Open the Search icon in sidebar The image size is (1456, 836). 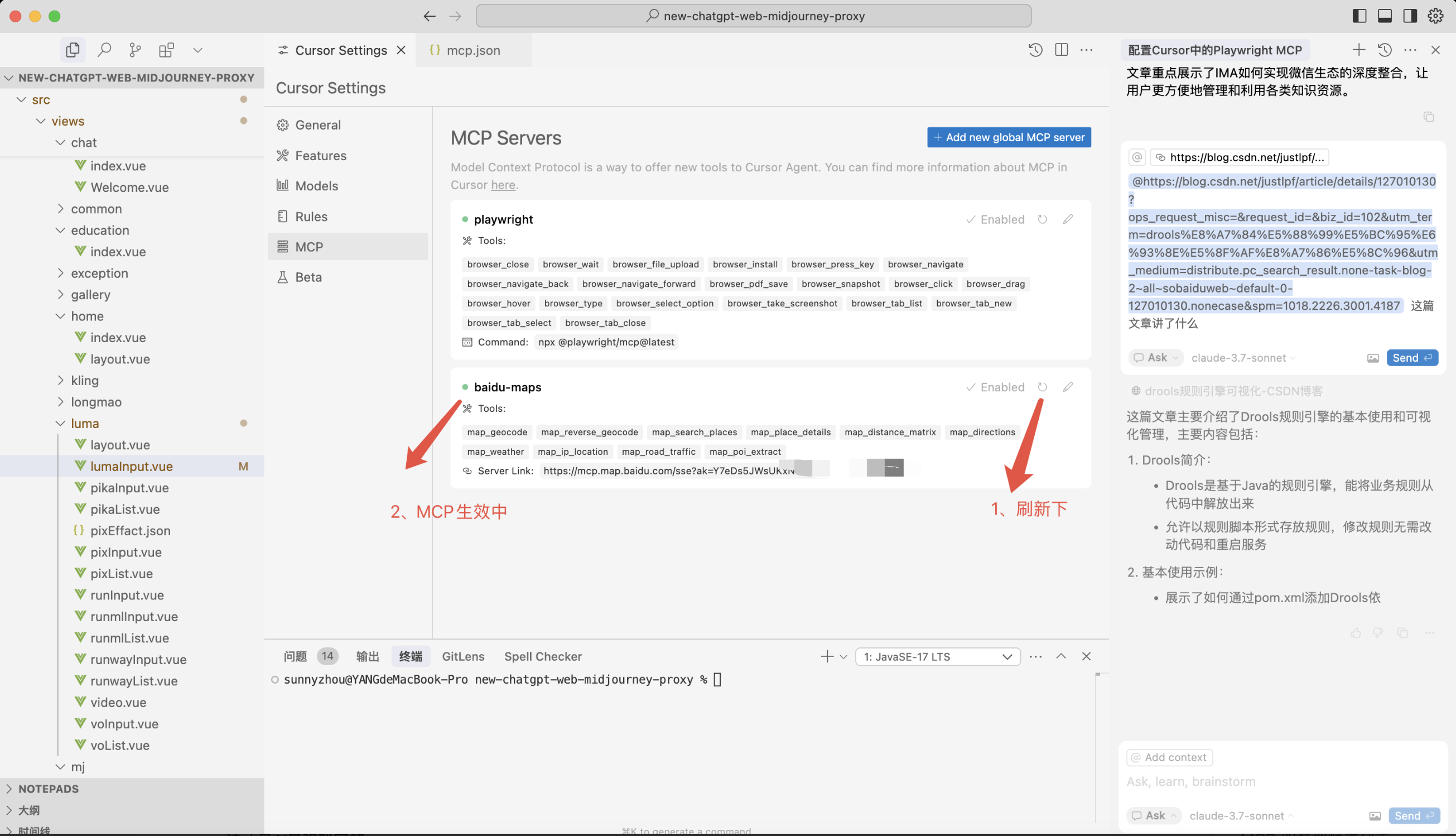(104, 50)
